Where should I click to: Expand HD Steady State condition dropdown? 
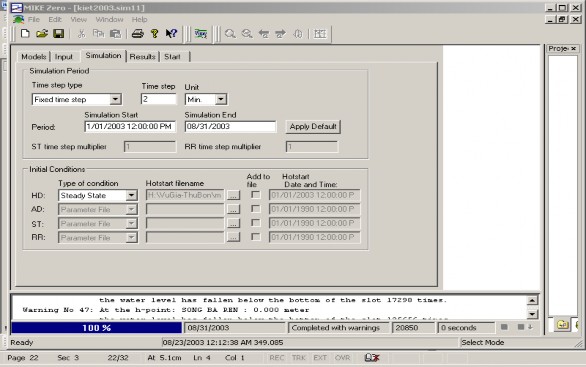pyautogui.click(x=131, y=195)
